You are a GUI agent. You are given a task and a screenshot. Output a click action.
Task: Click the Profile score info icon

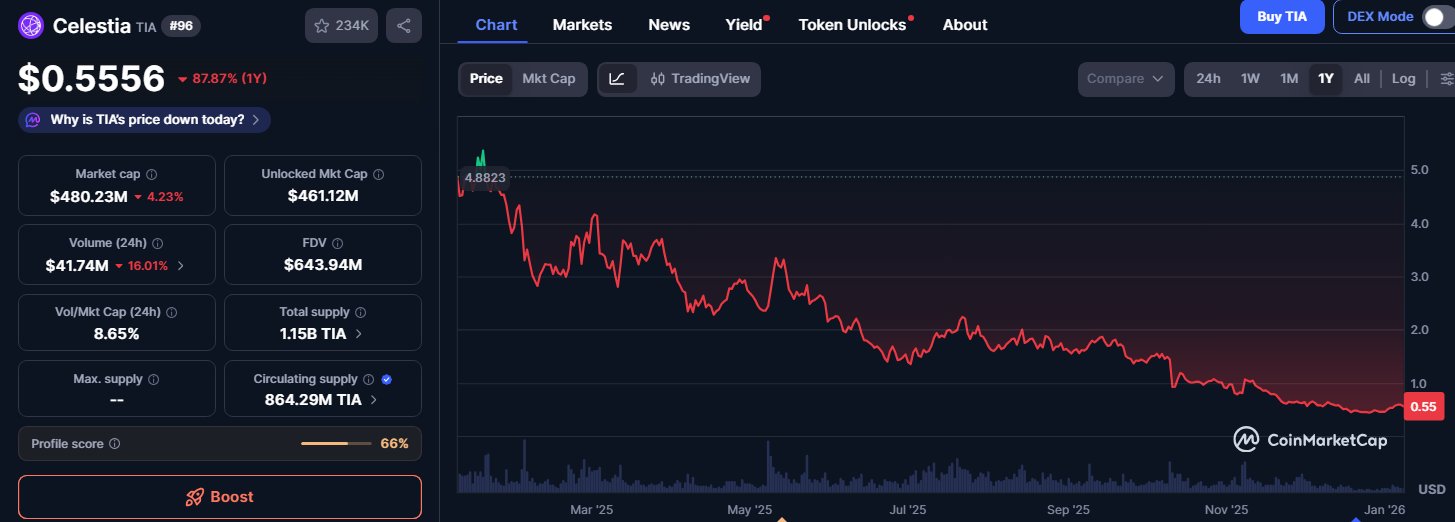pyautogui.click(x=115, y=444)
